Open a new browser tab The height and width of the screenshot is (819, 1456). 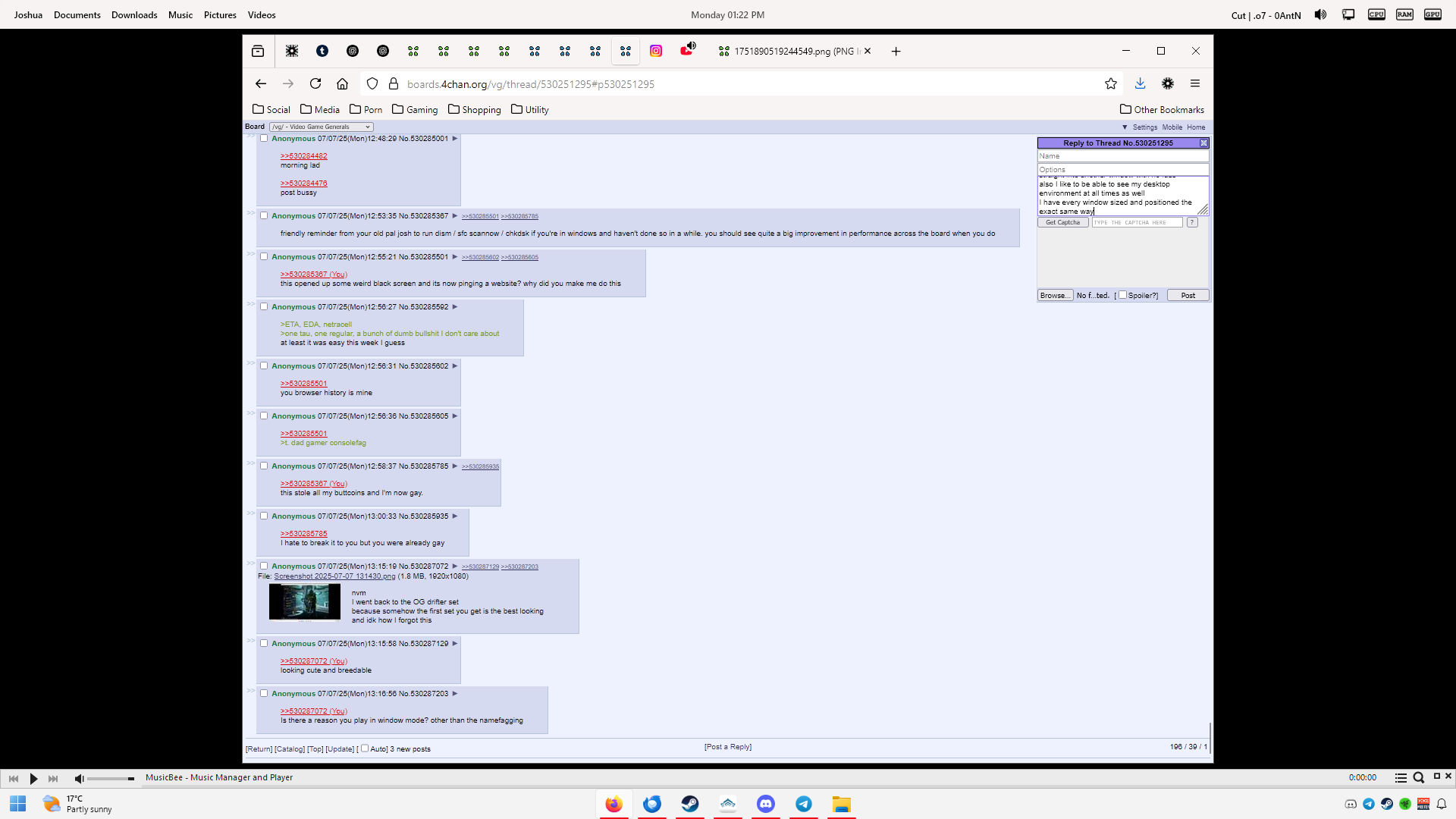click(x=896, y=51)
